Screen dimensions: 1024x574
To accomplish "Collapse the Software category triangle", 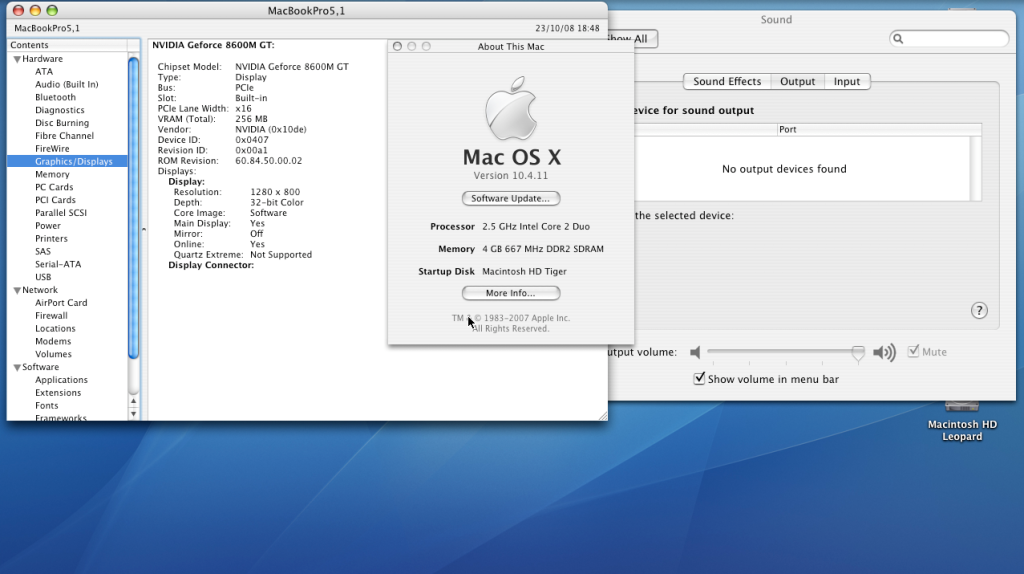I will point(17,367).
